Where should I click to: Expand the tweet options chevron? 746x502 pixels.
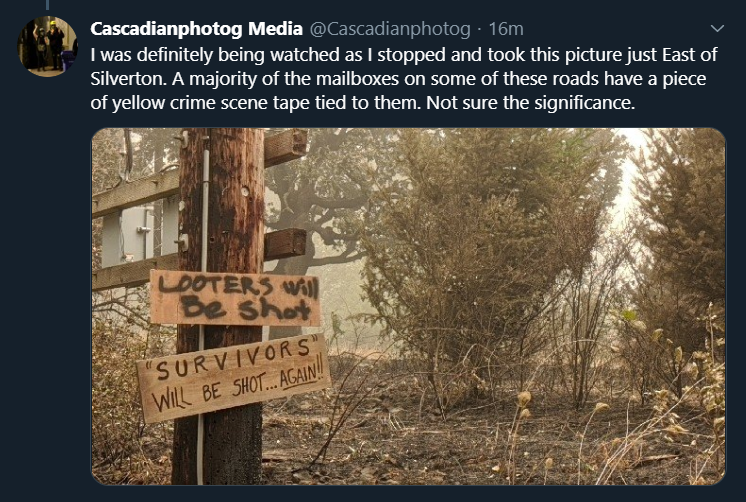coord(717,29)
